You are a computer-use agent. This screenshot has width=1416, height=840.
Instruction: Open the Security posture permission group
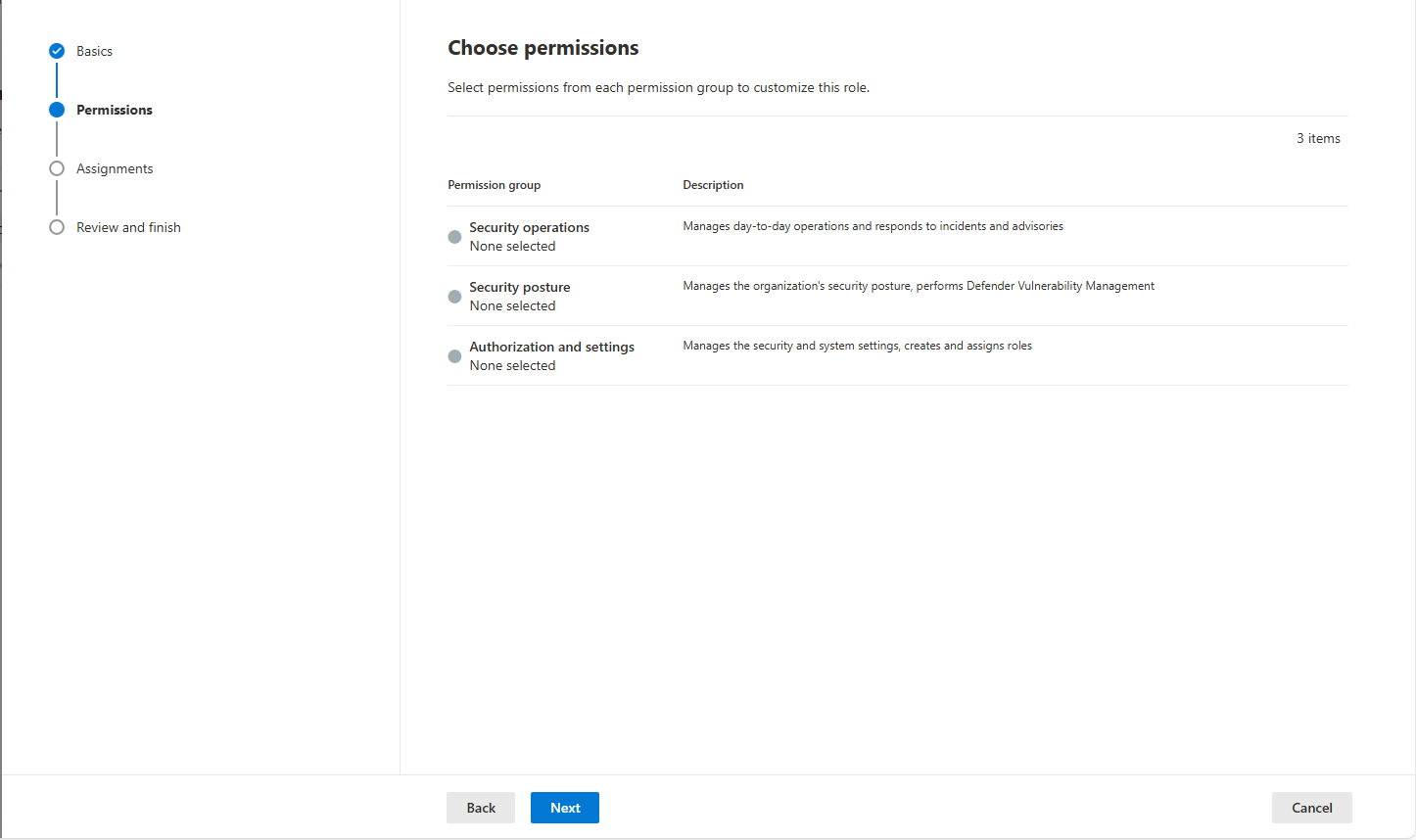tap(519, 287)
